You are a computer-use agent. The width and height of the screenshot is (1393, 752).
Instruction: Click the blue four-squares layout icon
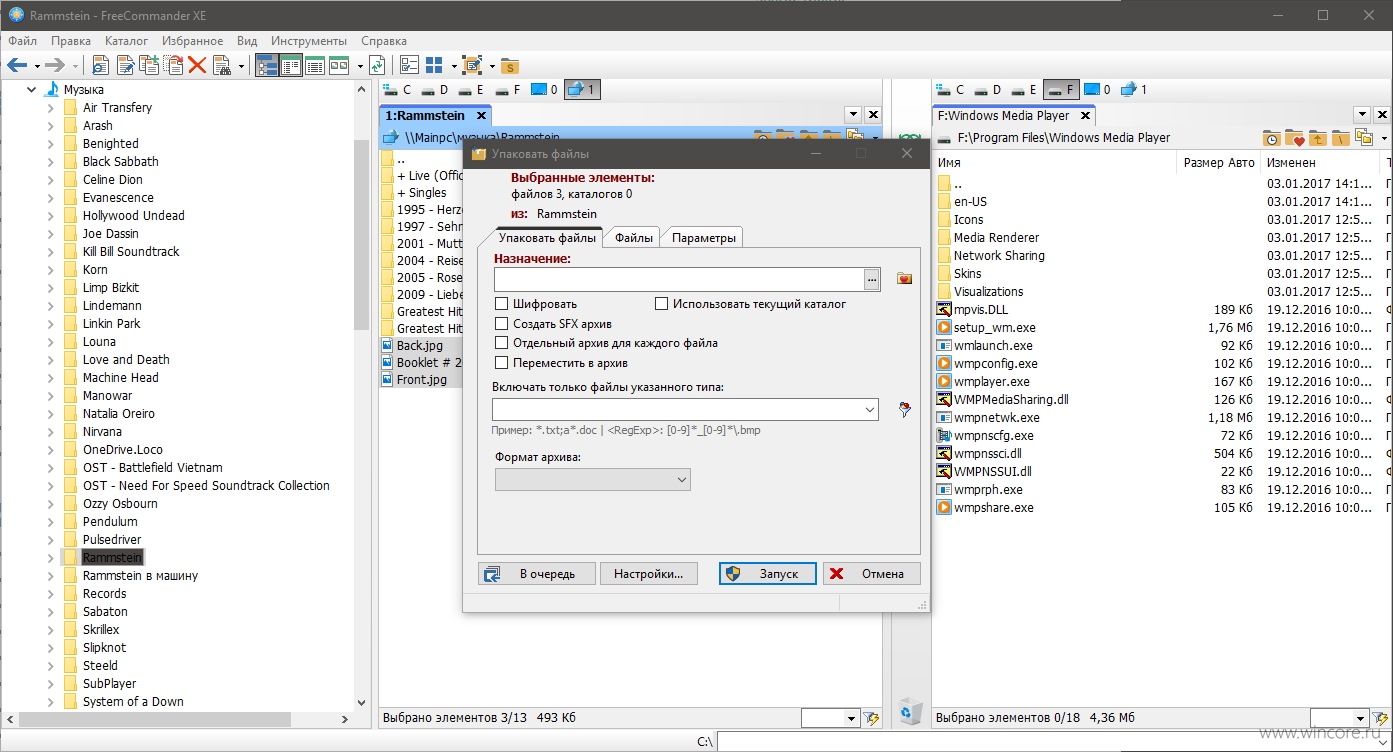tap(434, 65)
